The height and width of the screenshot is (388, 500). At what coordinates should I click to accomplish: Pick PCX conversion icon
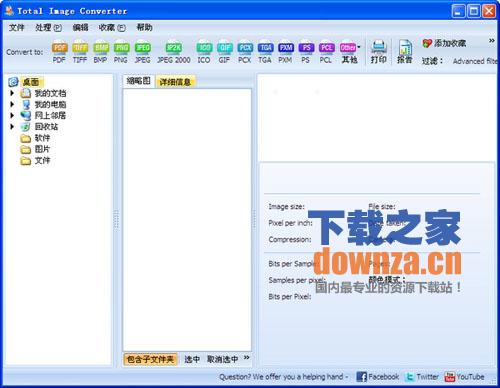(x=245, y=52)
